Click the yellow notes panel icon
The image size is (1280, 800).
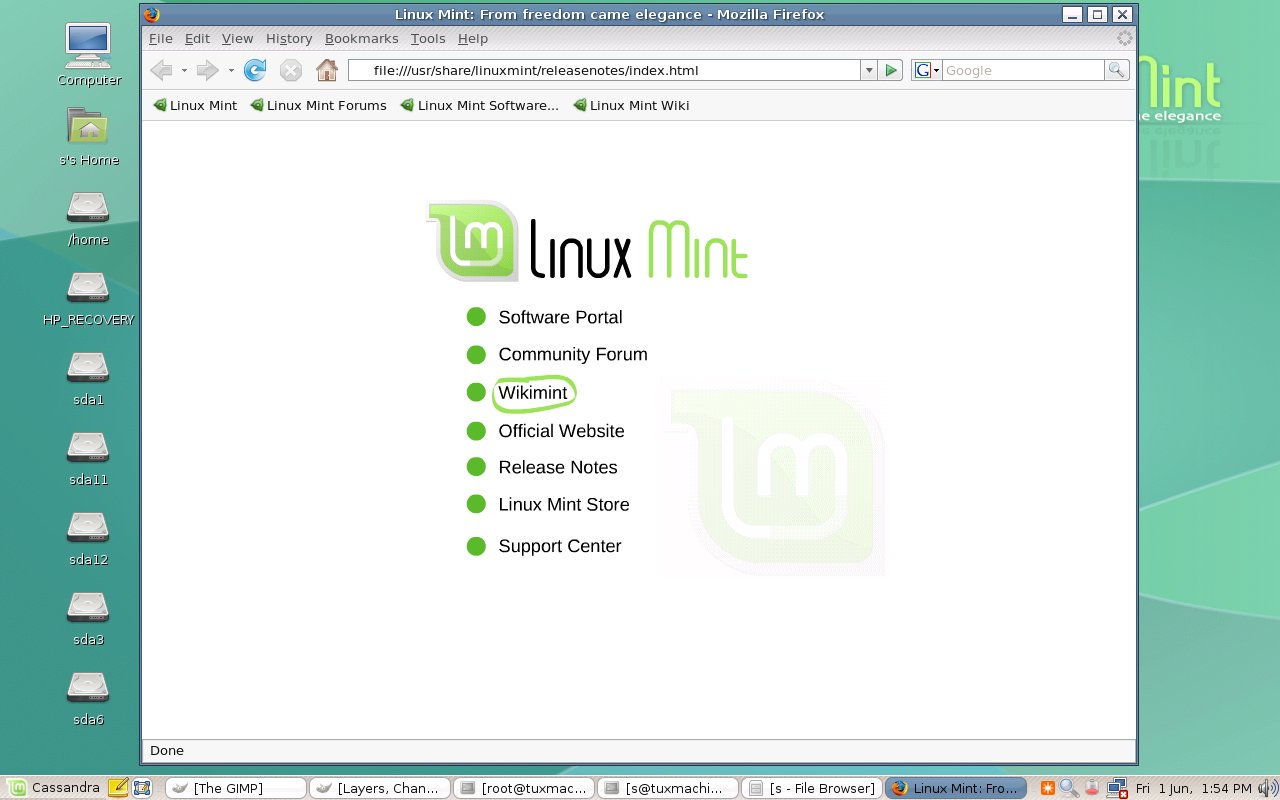[x=118, y=788]
